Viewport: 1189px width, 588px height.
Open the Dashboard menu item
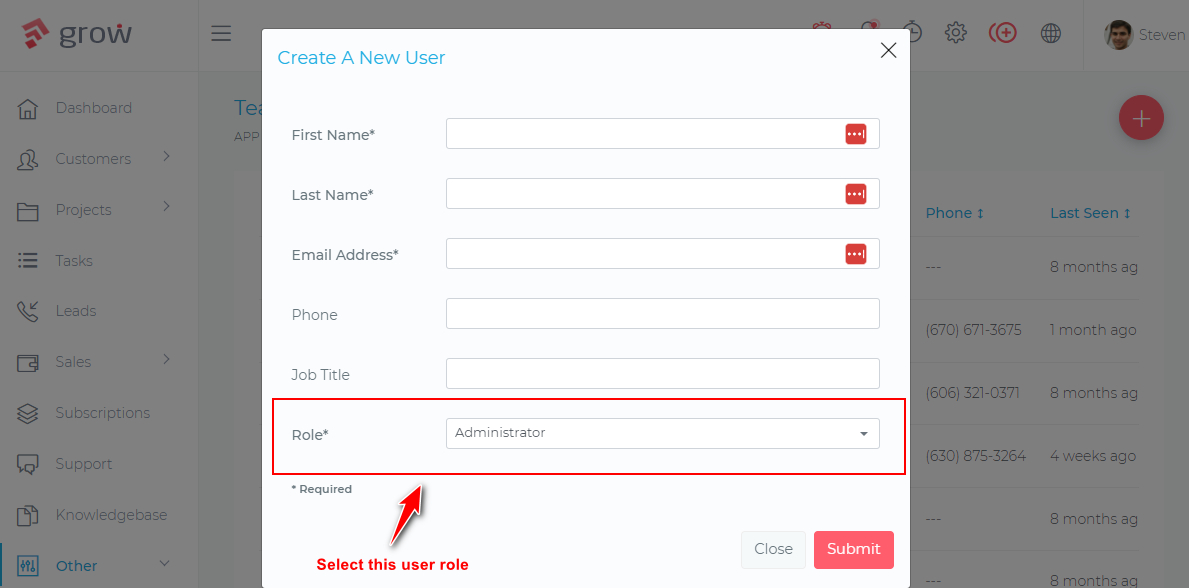tap(94, 107)
